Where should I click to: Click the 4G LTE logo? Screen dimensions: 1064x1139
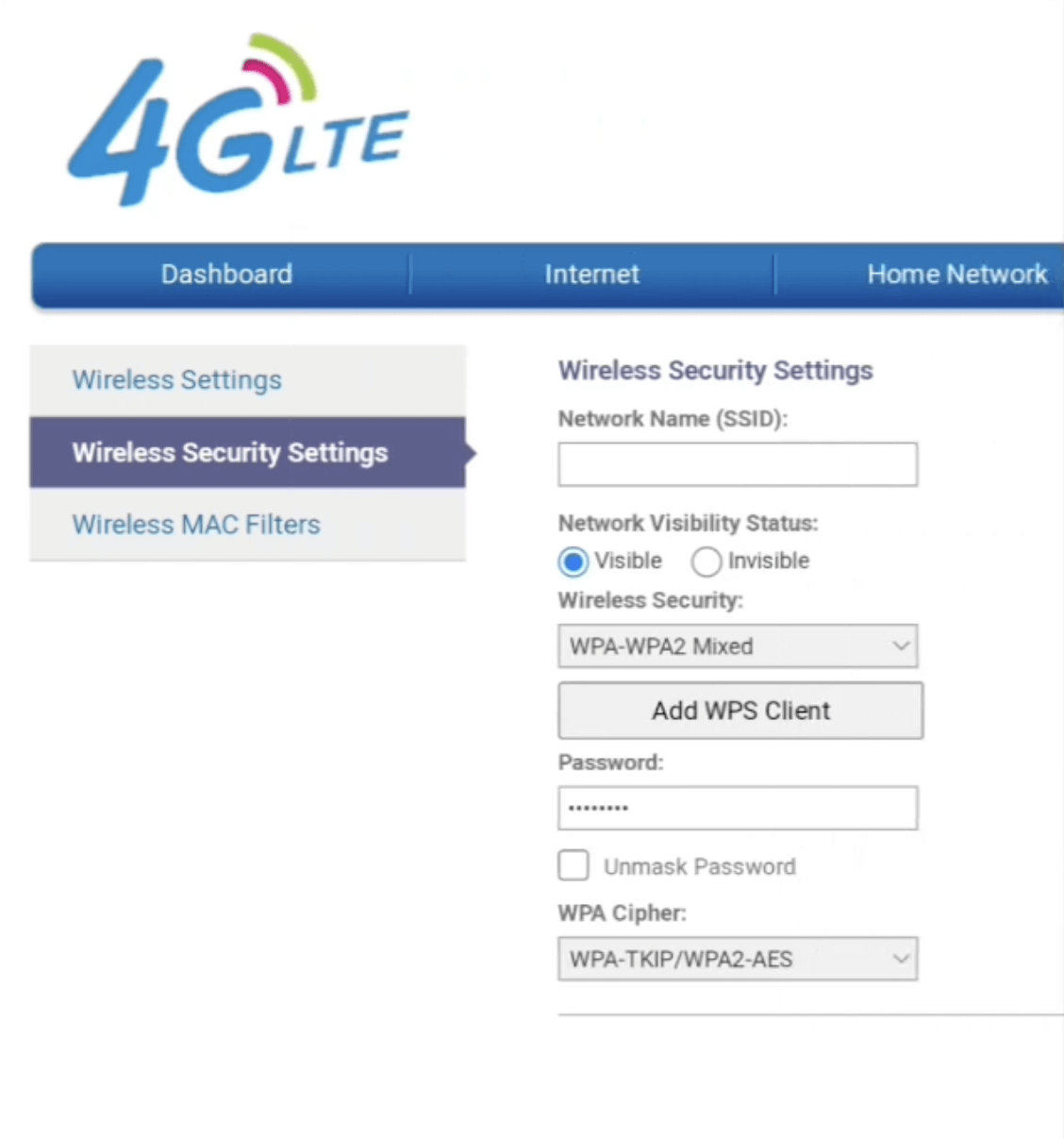click(237, 123)
